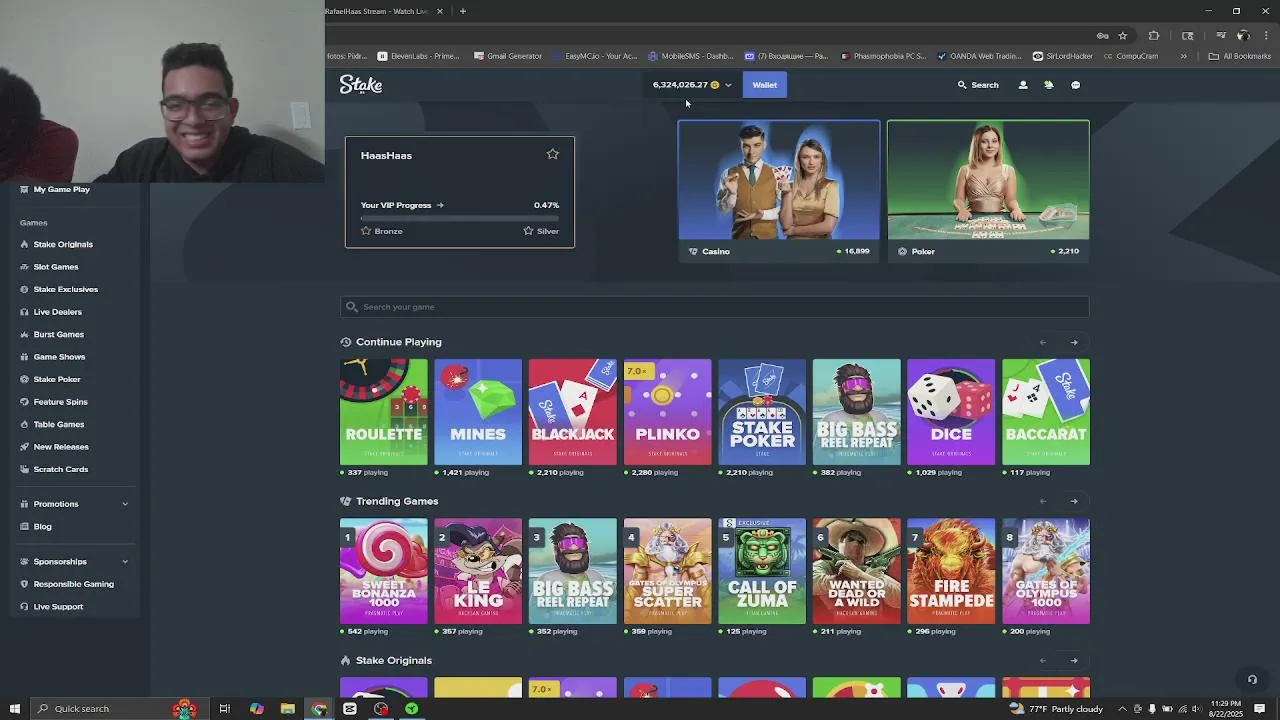The width and height of the screenshot is (1280, 720).
Task: Click the Stake Exclusives sidebar icon
Action: pos(24,289)
